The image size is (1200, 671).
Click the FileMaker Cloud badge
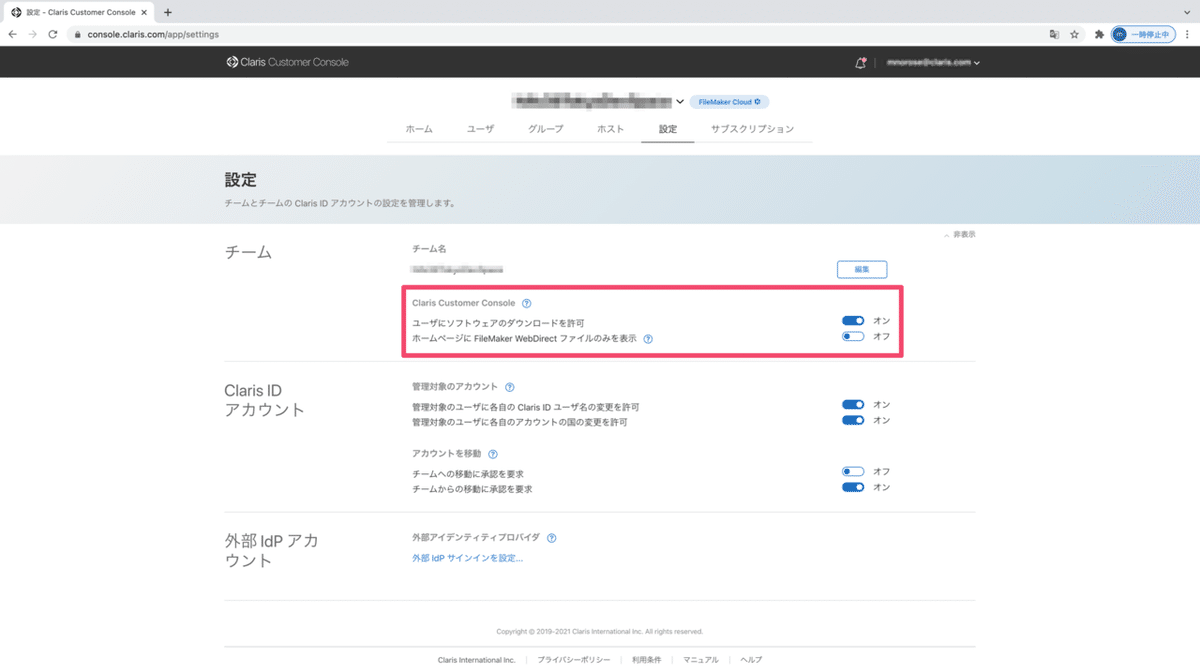[x=729, y=101]
